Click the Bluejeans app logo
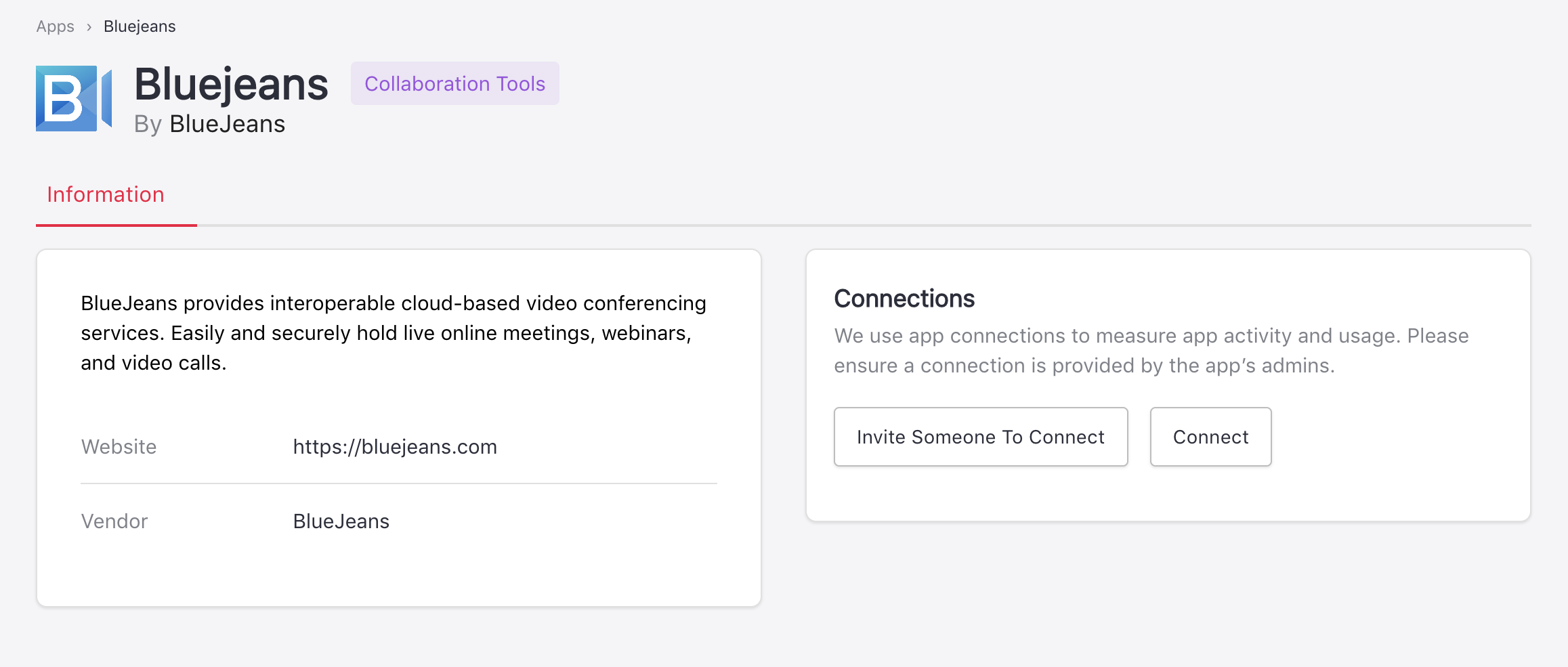The image size is (1568, 667). pyautogui.click(x=73, y=98)
